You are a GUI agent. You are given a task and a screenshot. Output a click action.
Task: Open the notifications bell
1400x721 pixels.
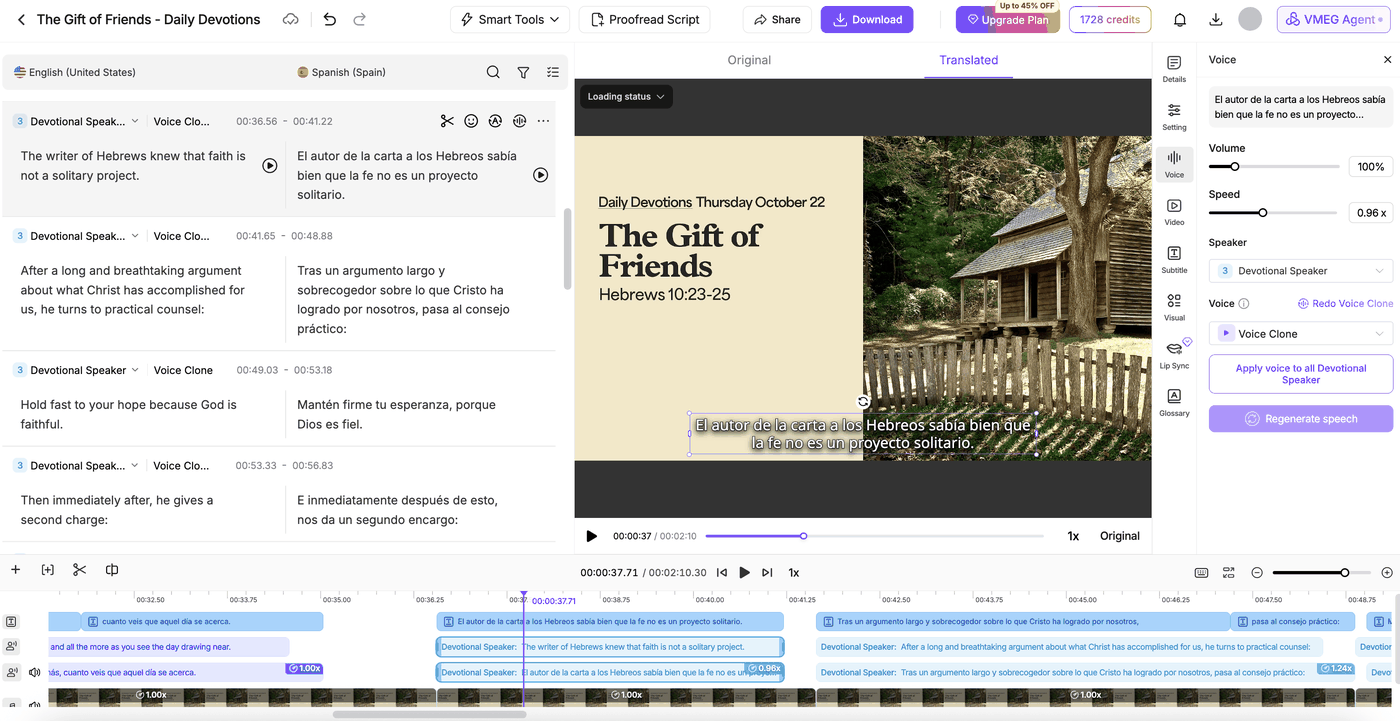[1180, 19]
